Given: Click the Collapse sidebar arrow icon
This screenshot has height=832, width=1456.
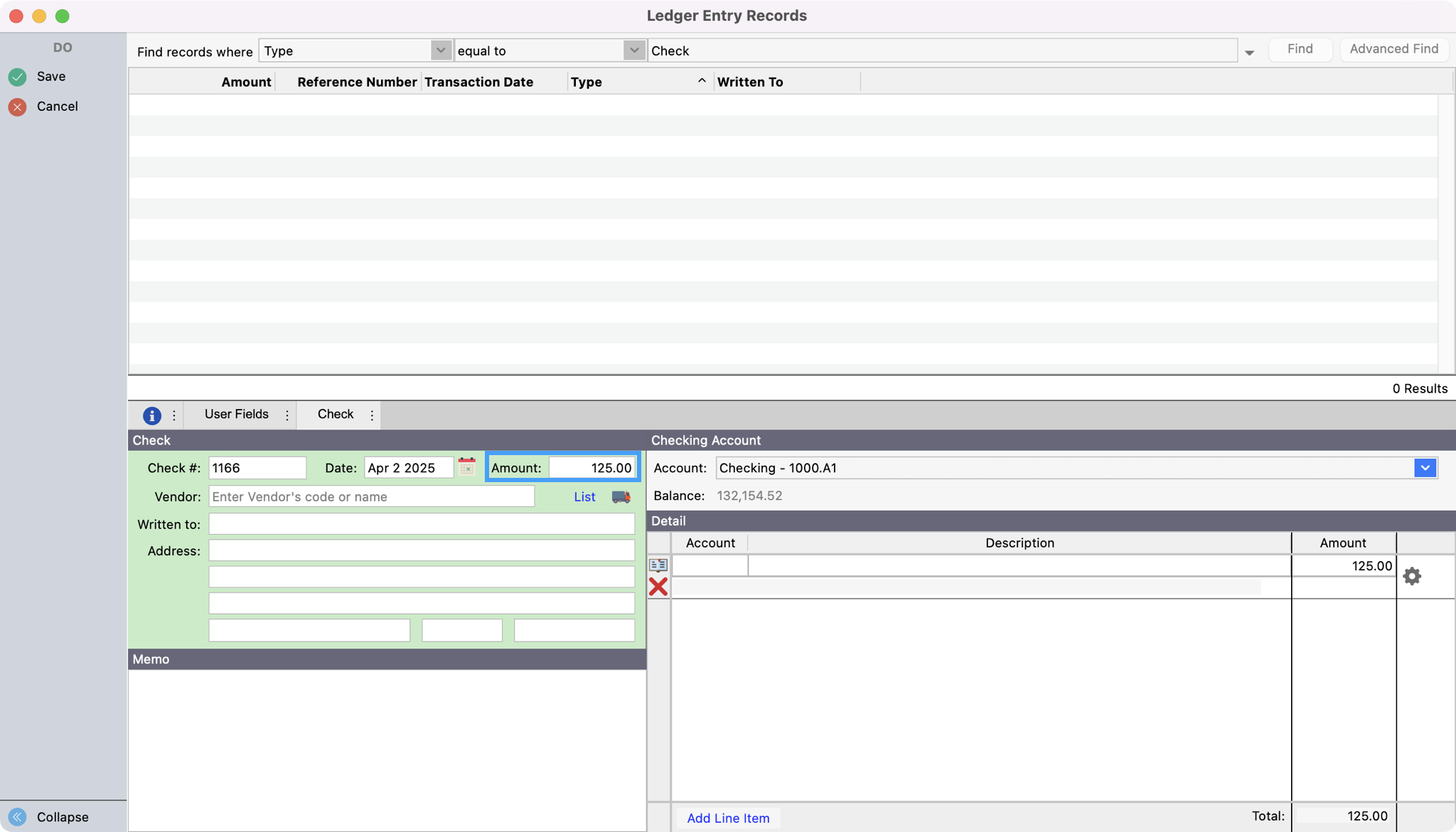Looking at the screenshot, I should 18,817.
